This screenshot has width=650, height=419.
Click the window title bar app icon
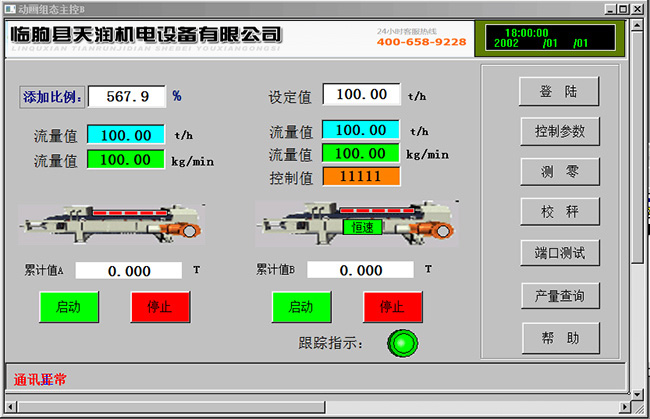click(x=11, y=9)
